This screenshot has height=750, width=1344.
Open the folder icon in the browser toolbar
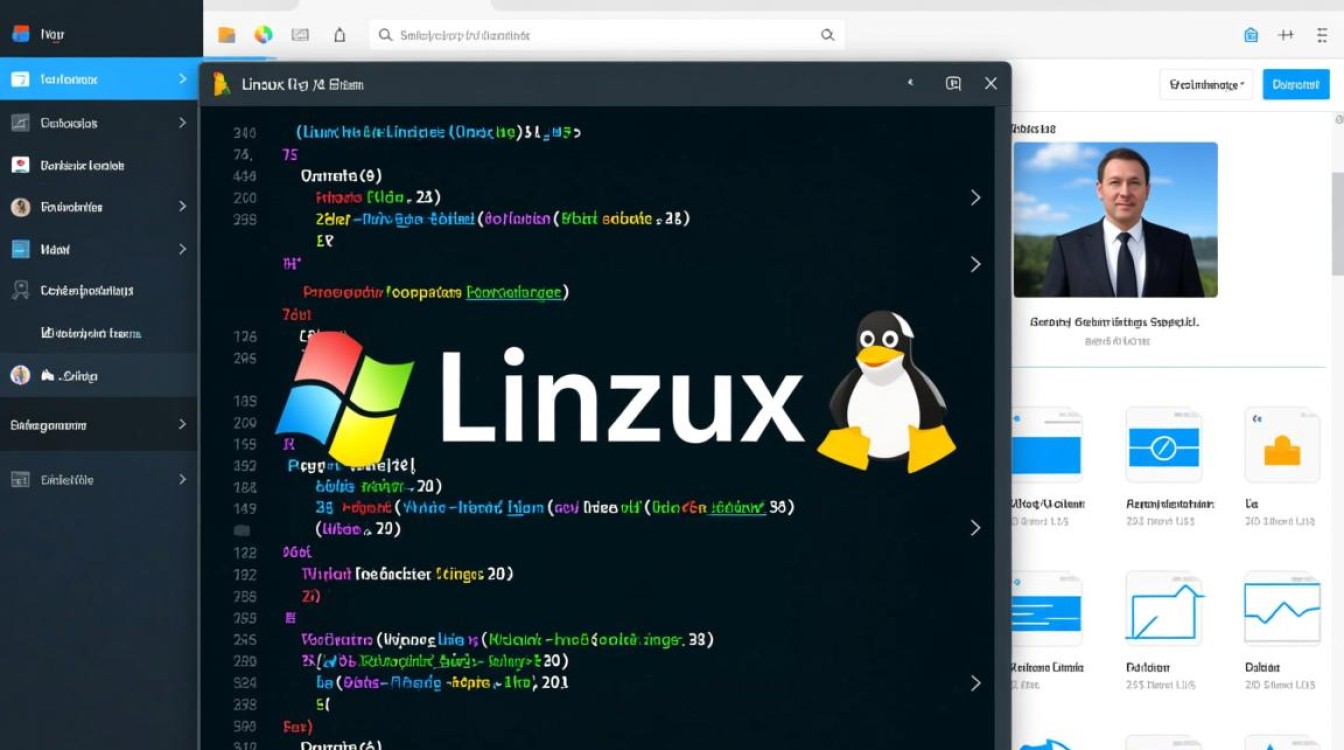225,33
